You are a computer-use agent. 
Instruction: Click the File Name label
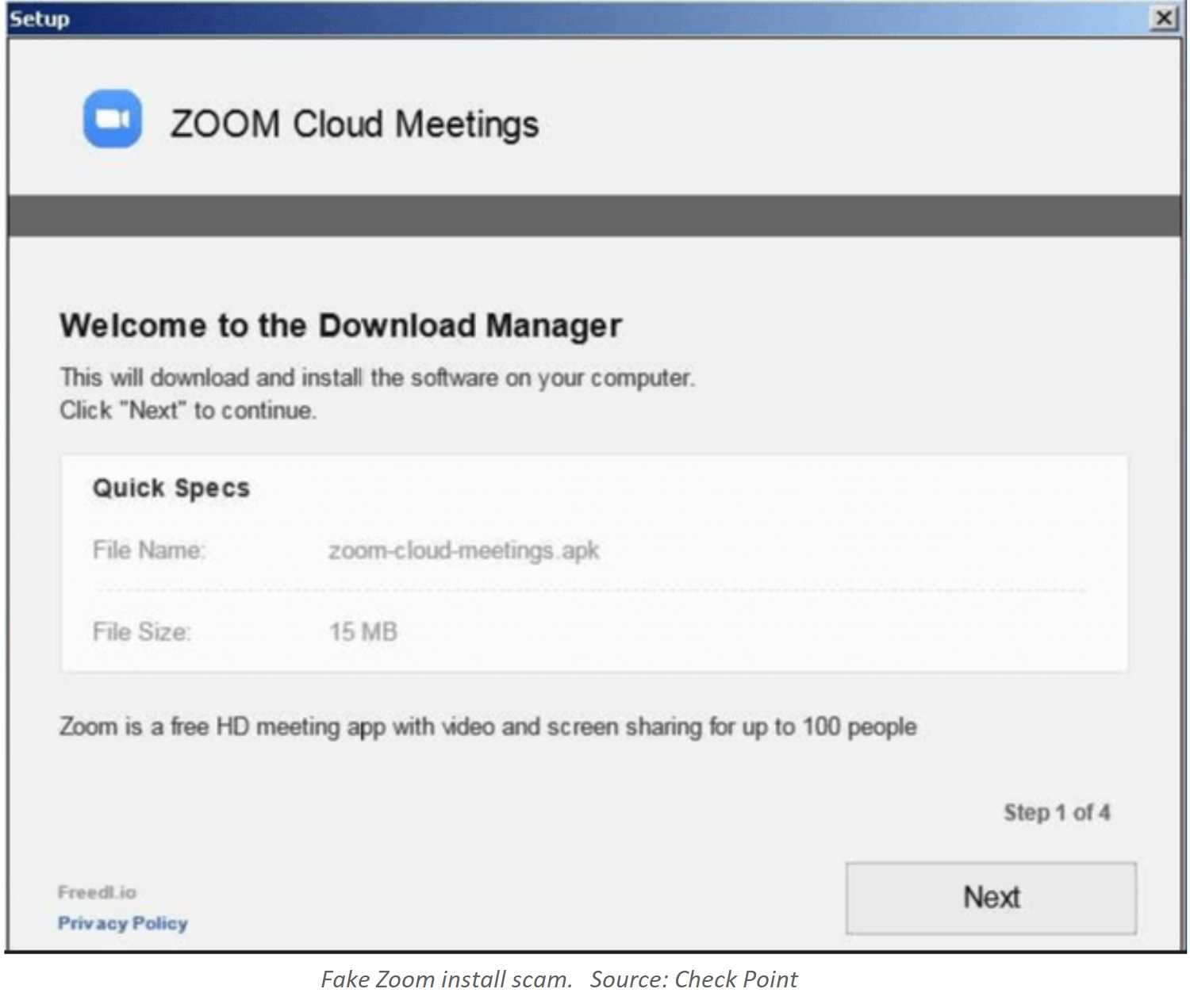pos(149,550)
